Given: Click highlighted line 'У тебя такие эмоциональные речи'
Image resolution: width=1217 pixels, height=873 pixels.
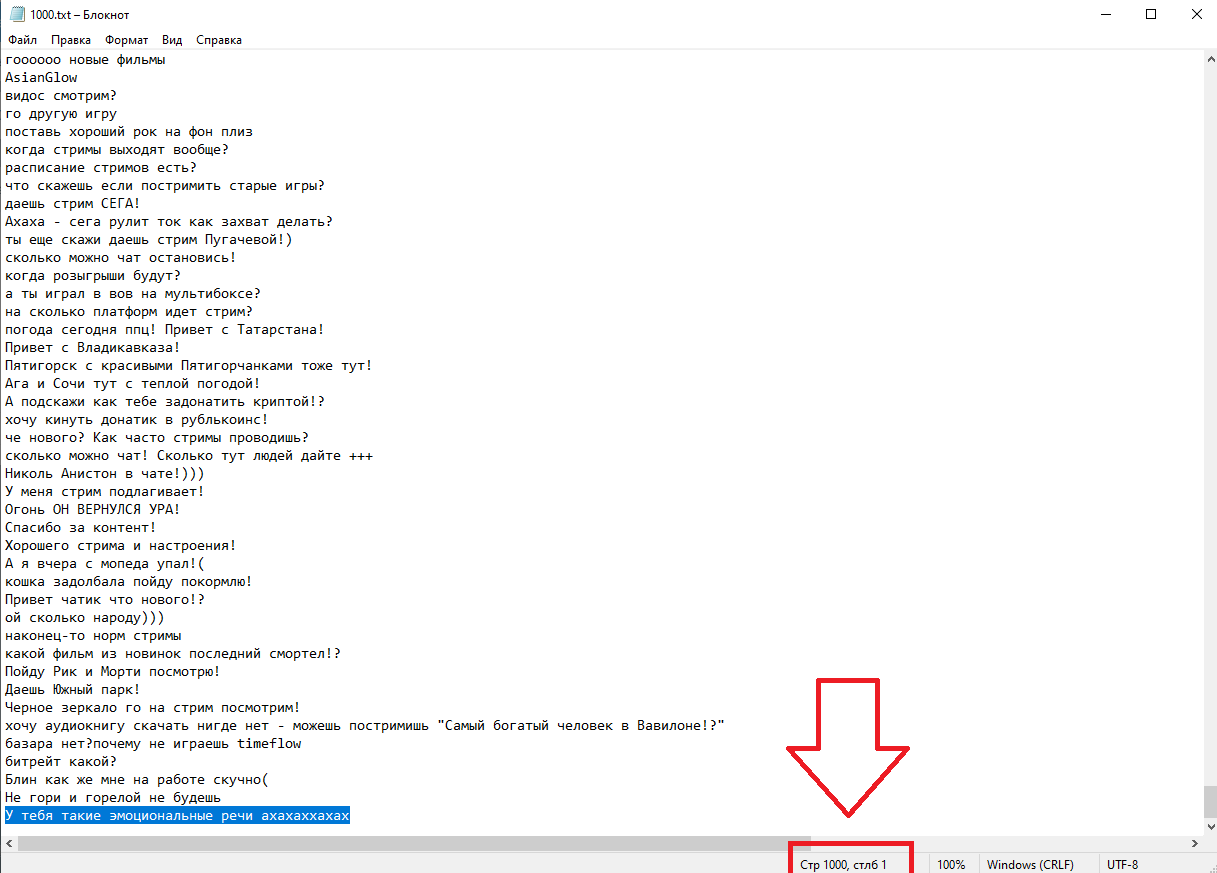Looking at the screenshot, I should tap(177, 815).
